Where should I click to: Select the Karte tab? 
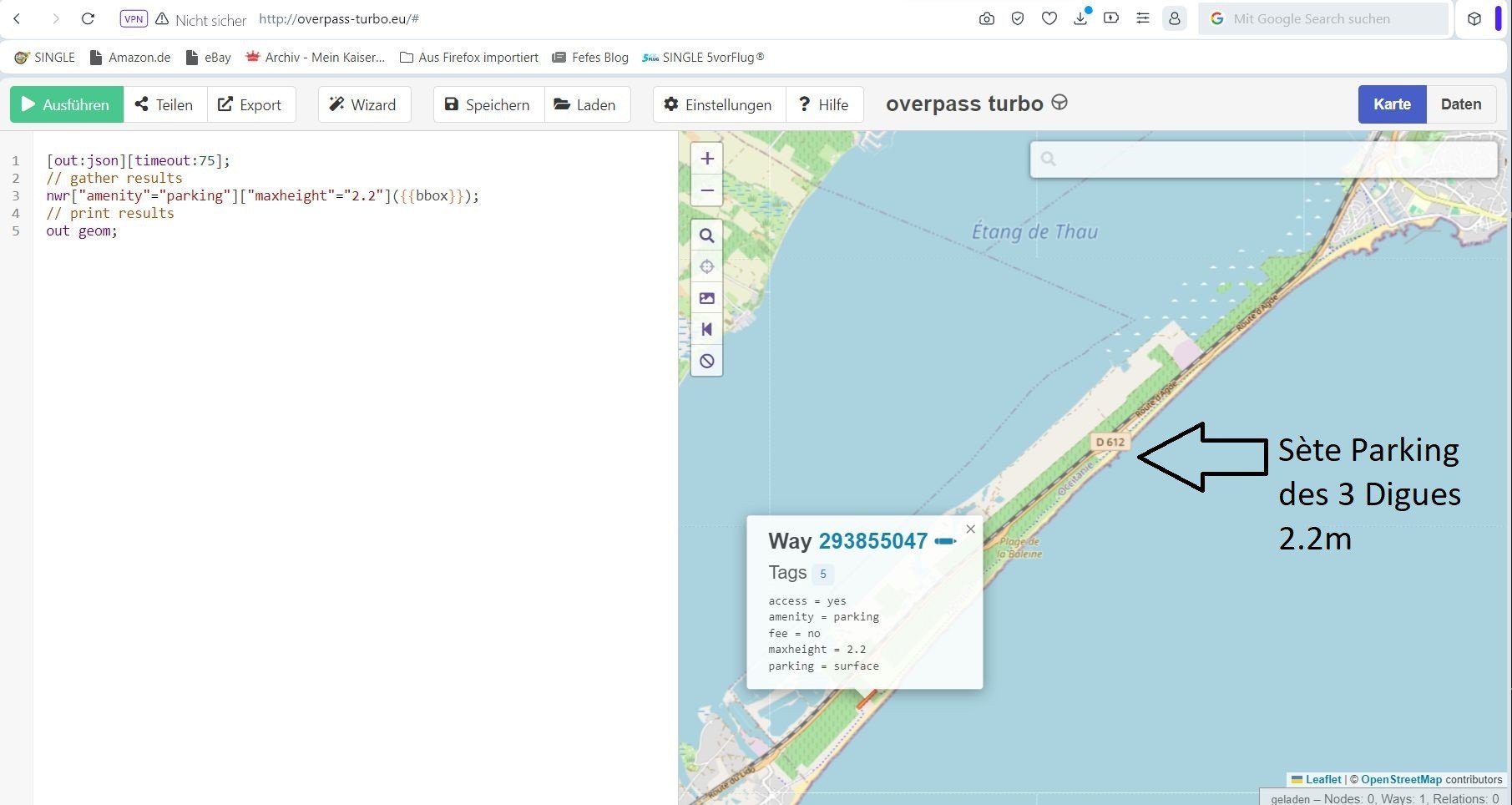coord(1392,104)
